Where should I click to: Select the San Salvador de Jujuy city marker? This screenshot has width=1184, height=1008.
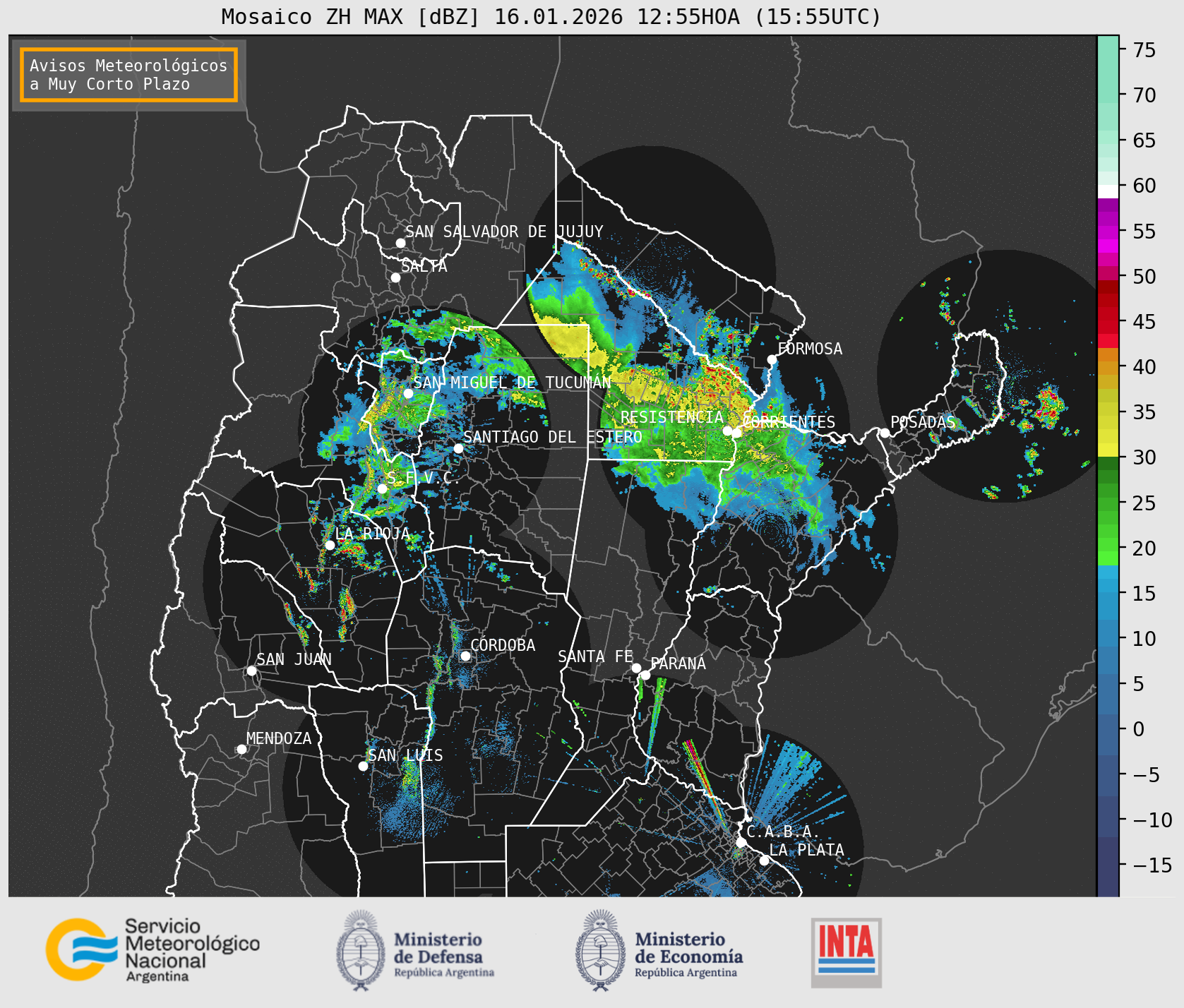(400, 243)
